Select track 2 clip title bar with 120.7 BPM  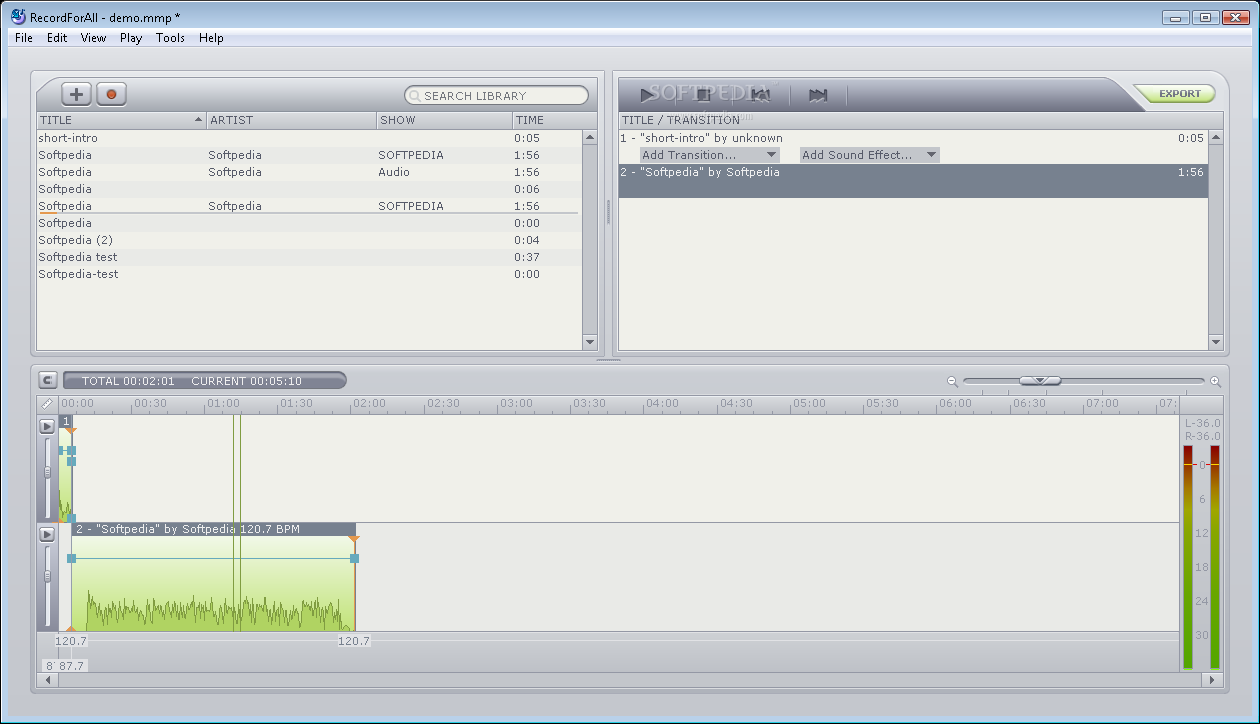tap(213, 529)
